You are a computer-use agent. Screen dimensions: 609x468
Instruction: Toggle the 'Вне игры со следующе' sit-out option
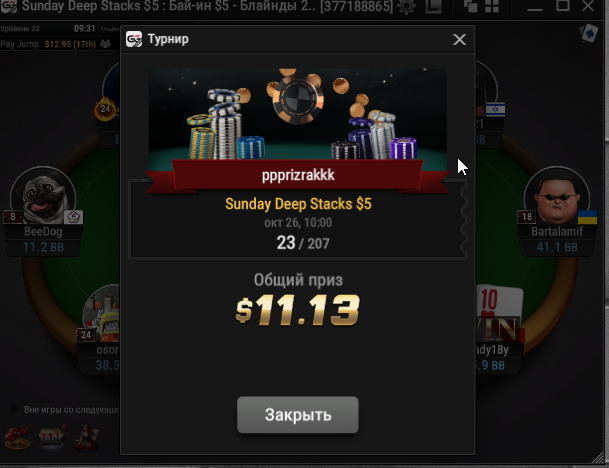pos(14,409)
